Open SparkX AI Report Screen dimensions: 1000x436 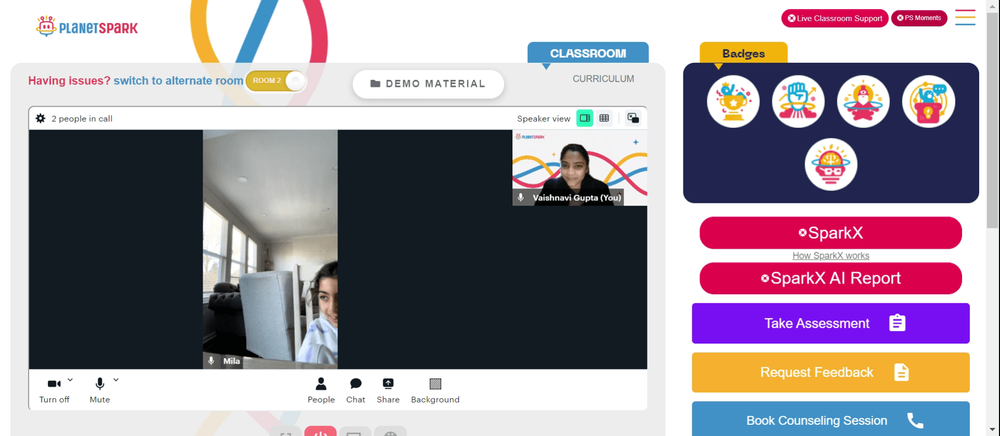pyautogui.click(x=830, y=279)
